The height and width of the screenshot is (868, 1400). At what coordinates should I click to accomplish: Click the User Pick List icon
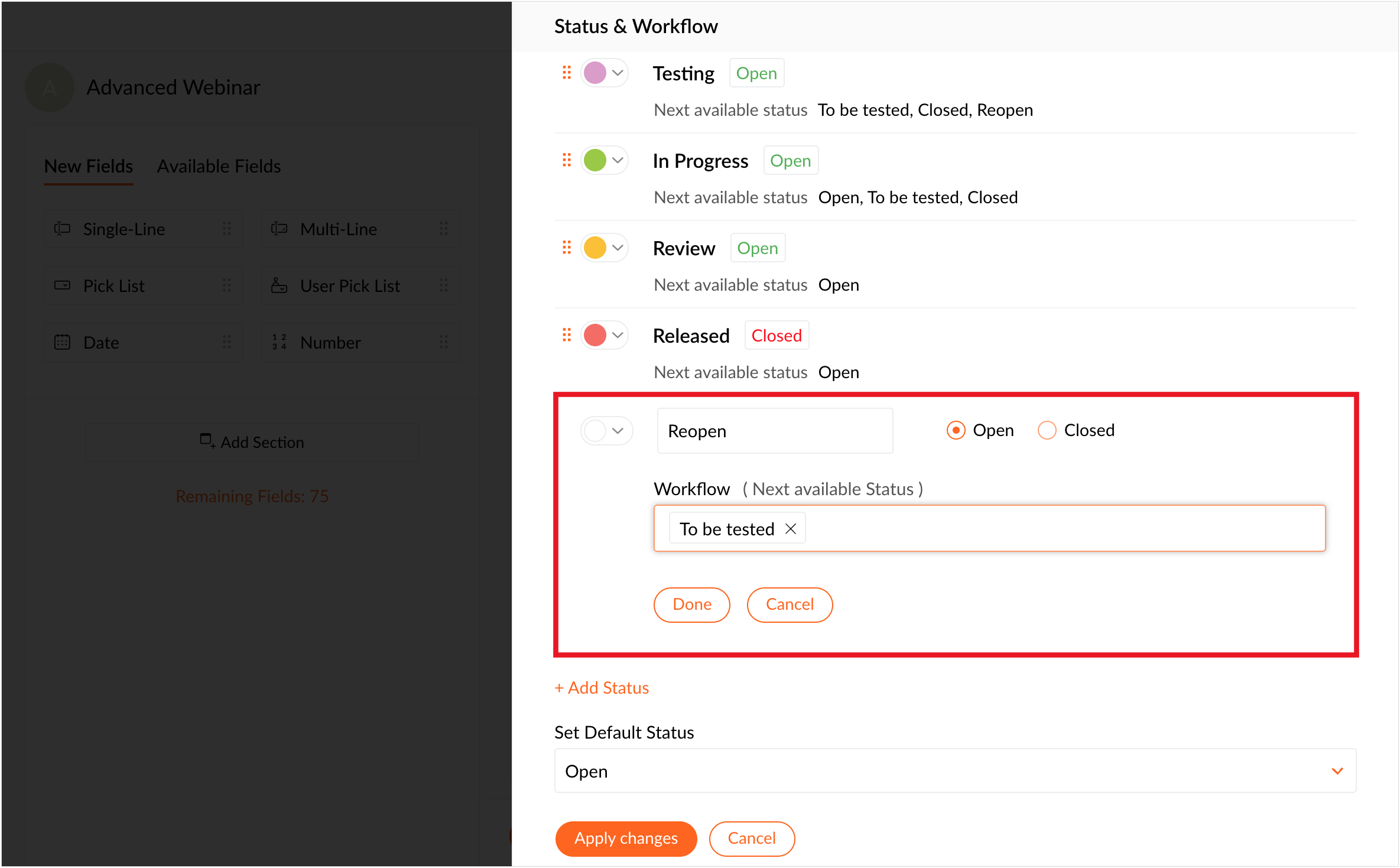click(279, 285)
